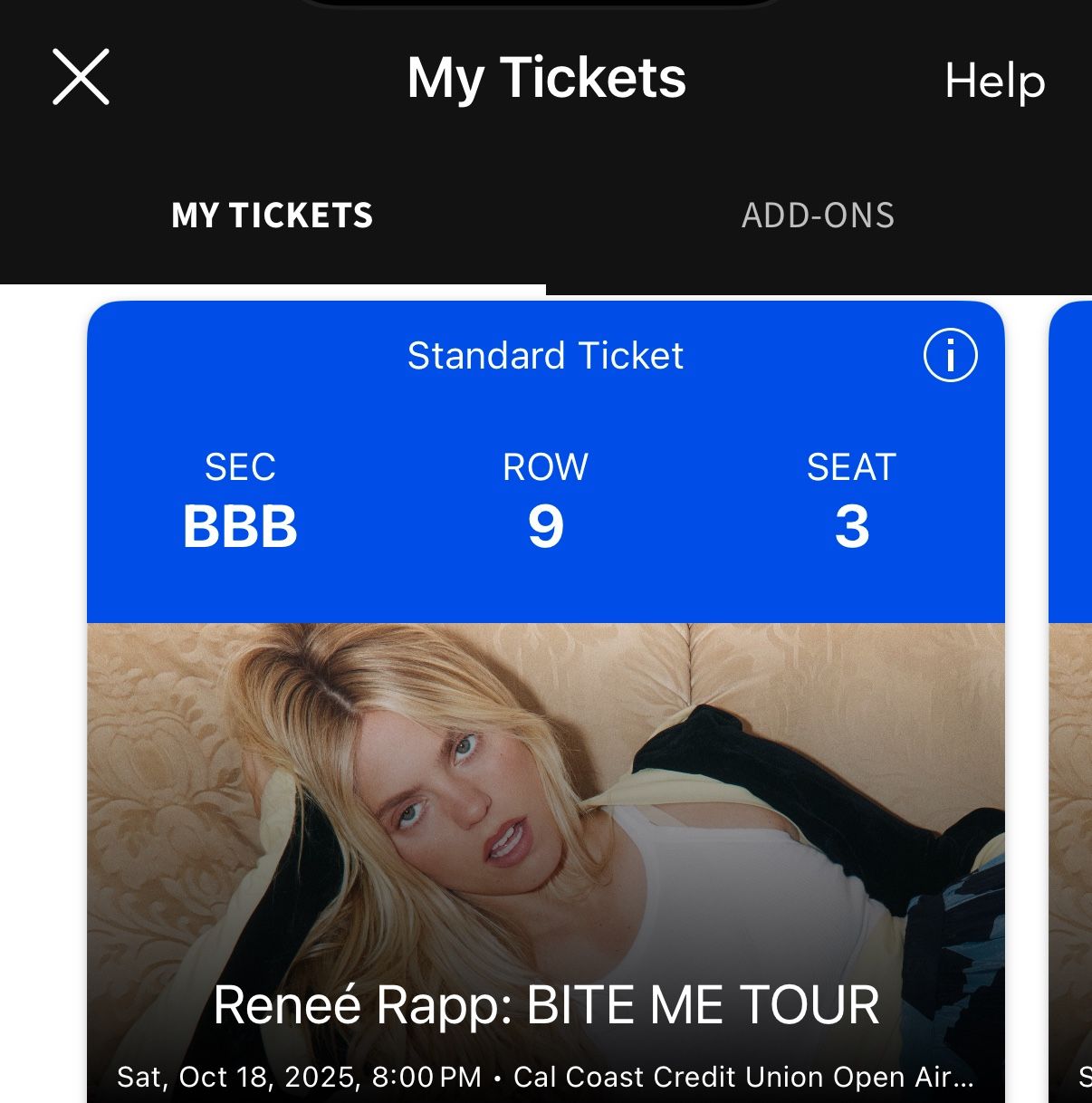This screenshot has width=1092, height=1103.
Task: Tap the event date "Sat, Oct 18, 2025"
Action: point(240,1077)
